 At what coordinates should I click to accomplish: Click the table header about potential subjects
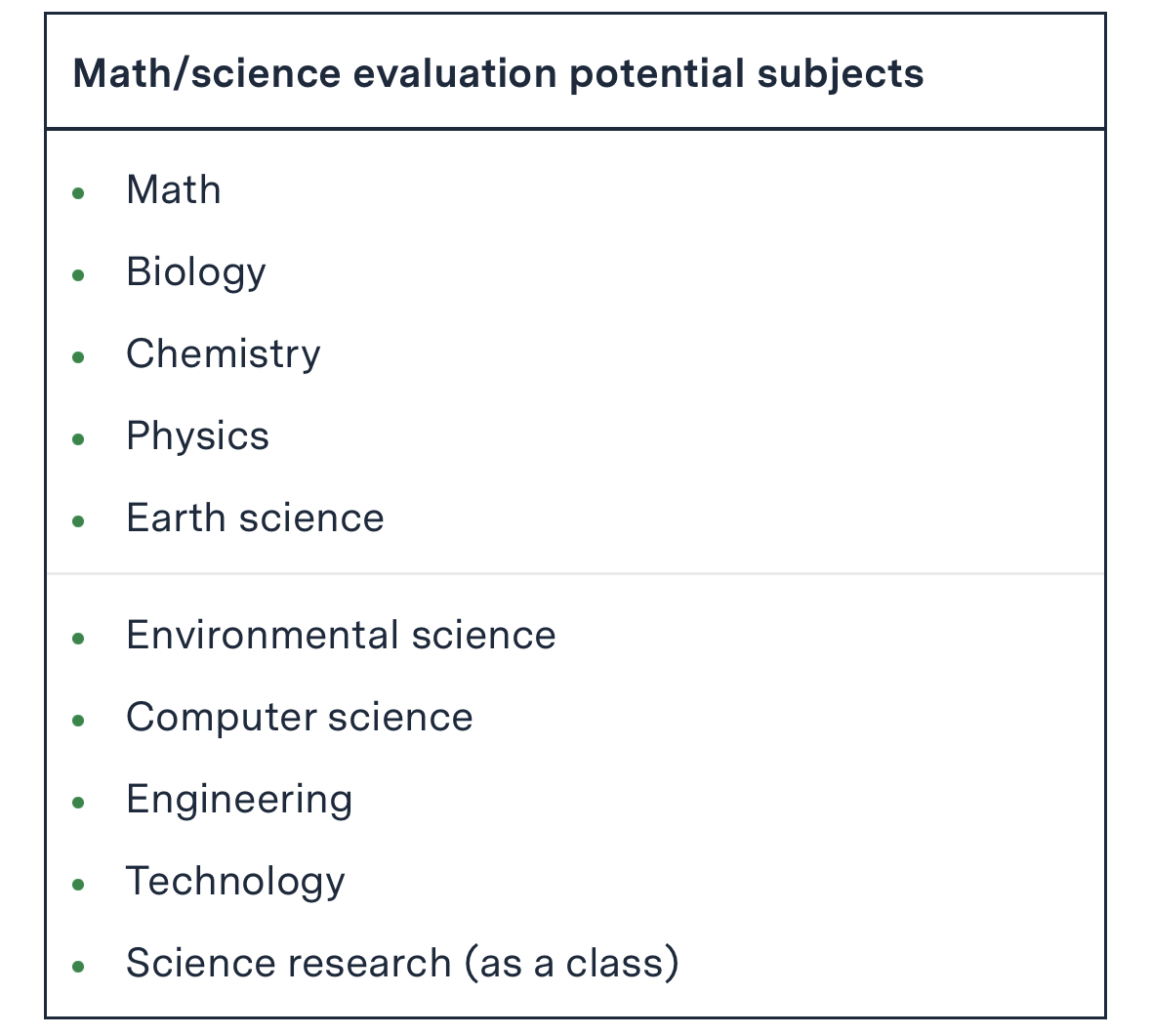[498, 74]
